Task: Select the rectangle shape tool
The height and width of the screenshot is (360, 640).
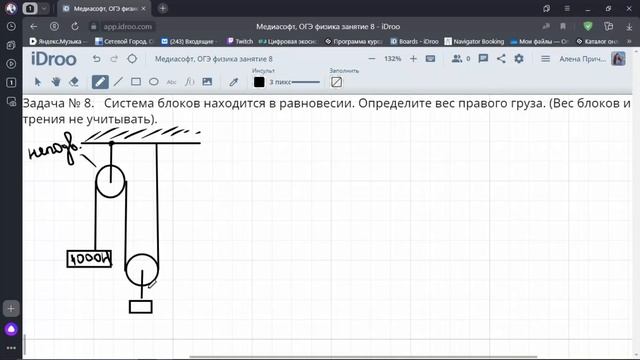Action: pyautogui.click(x=136, y=82)
